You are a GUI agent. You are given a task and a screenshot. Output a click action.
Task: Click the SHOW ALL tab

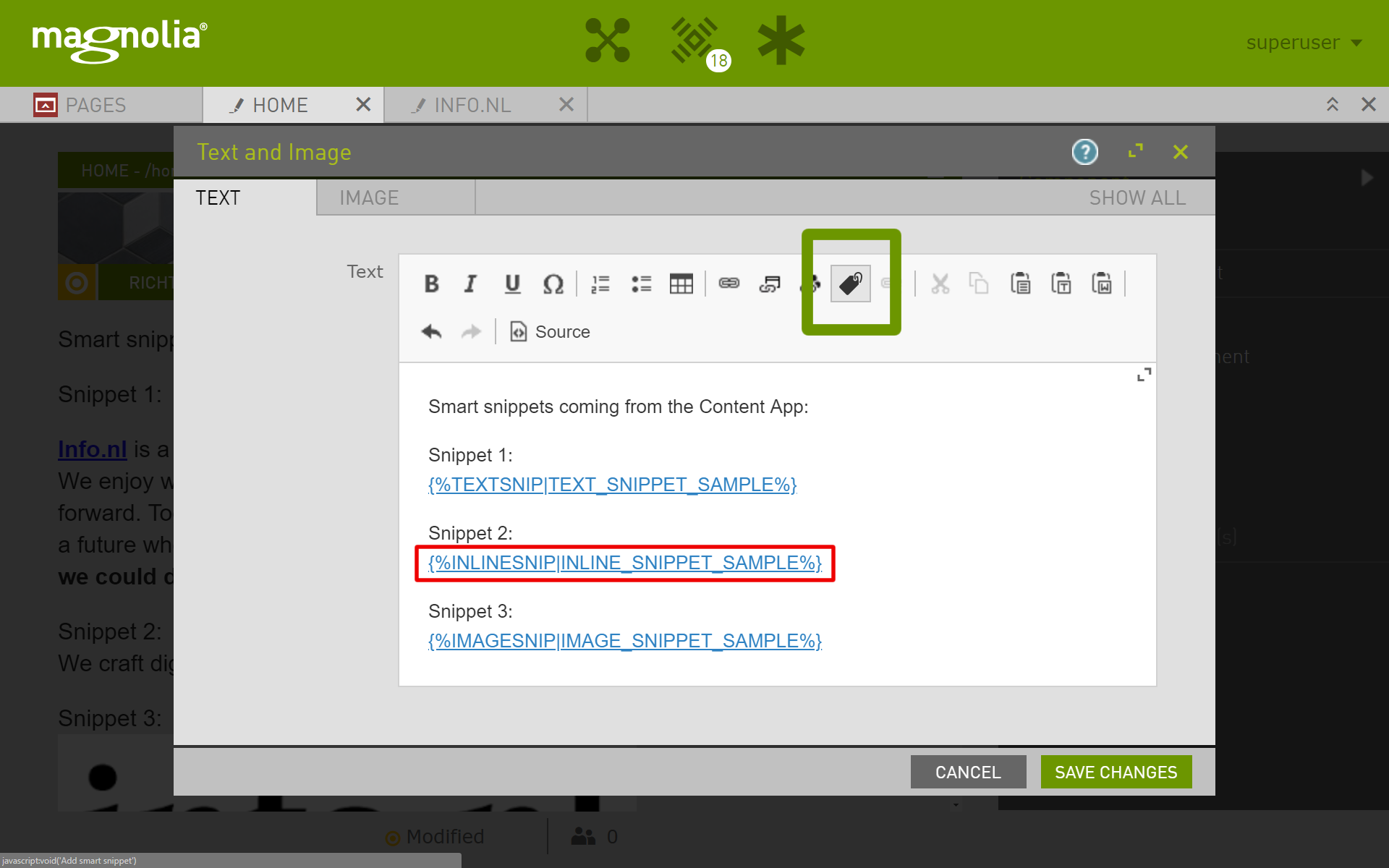[x=1137, y=197]
